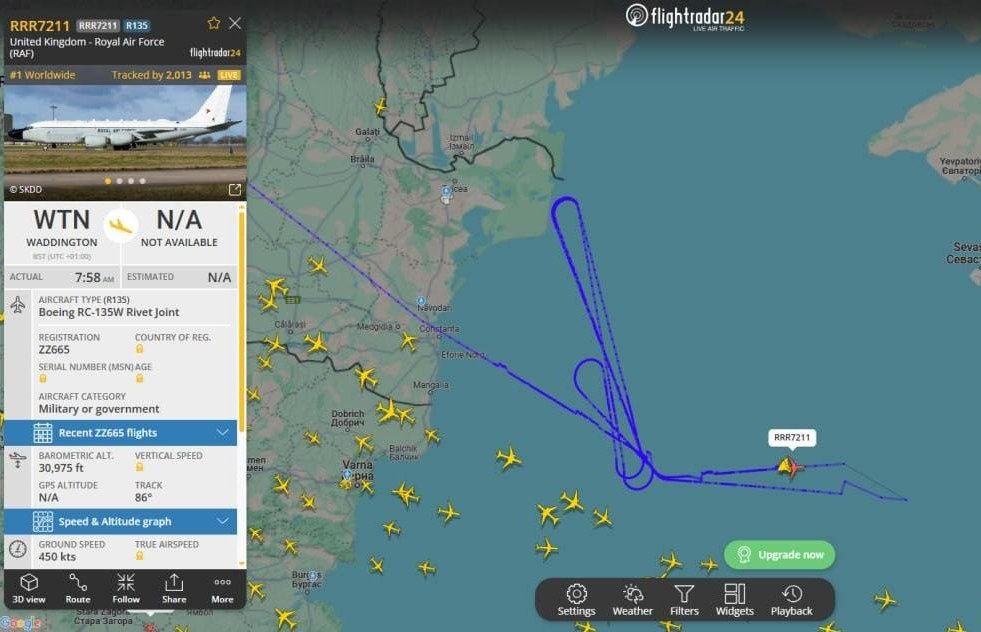Image resolution: width=981 pixels, height=632 pixels.
Task: Open the More options menu
Action: [222, 588]
